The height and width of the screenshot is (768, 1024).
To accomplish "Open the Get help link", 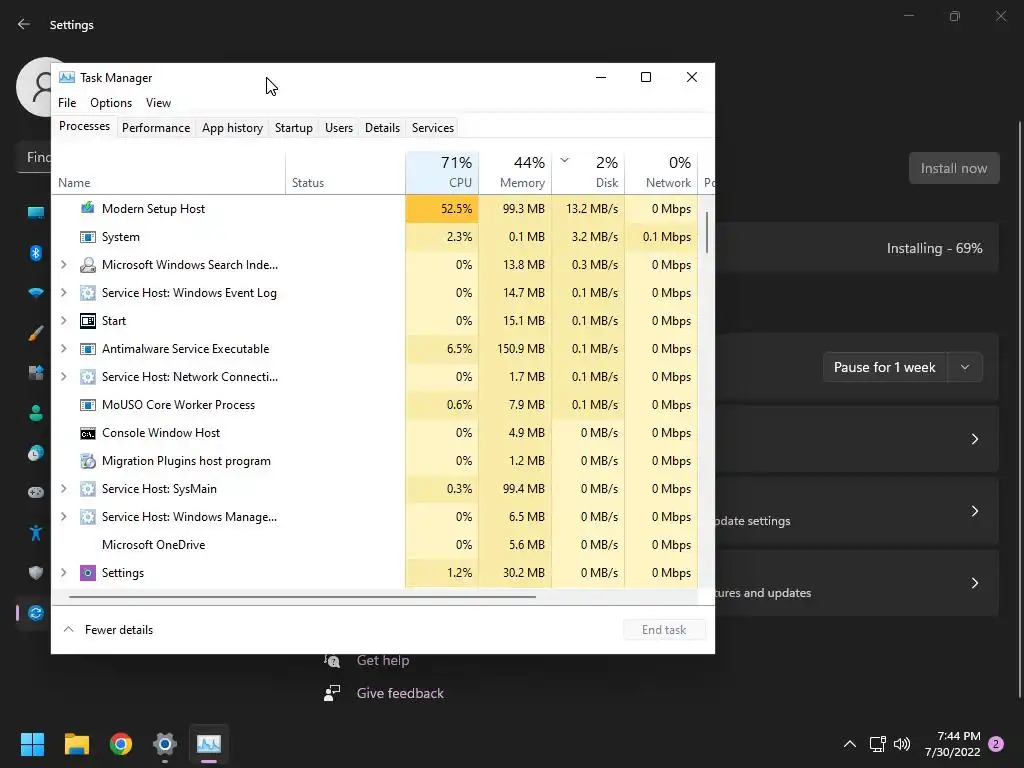I will coord(383,660).
